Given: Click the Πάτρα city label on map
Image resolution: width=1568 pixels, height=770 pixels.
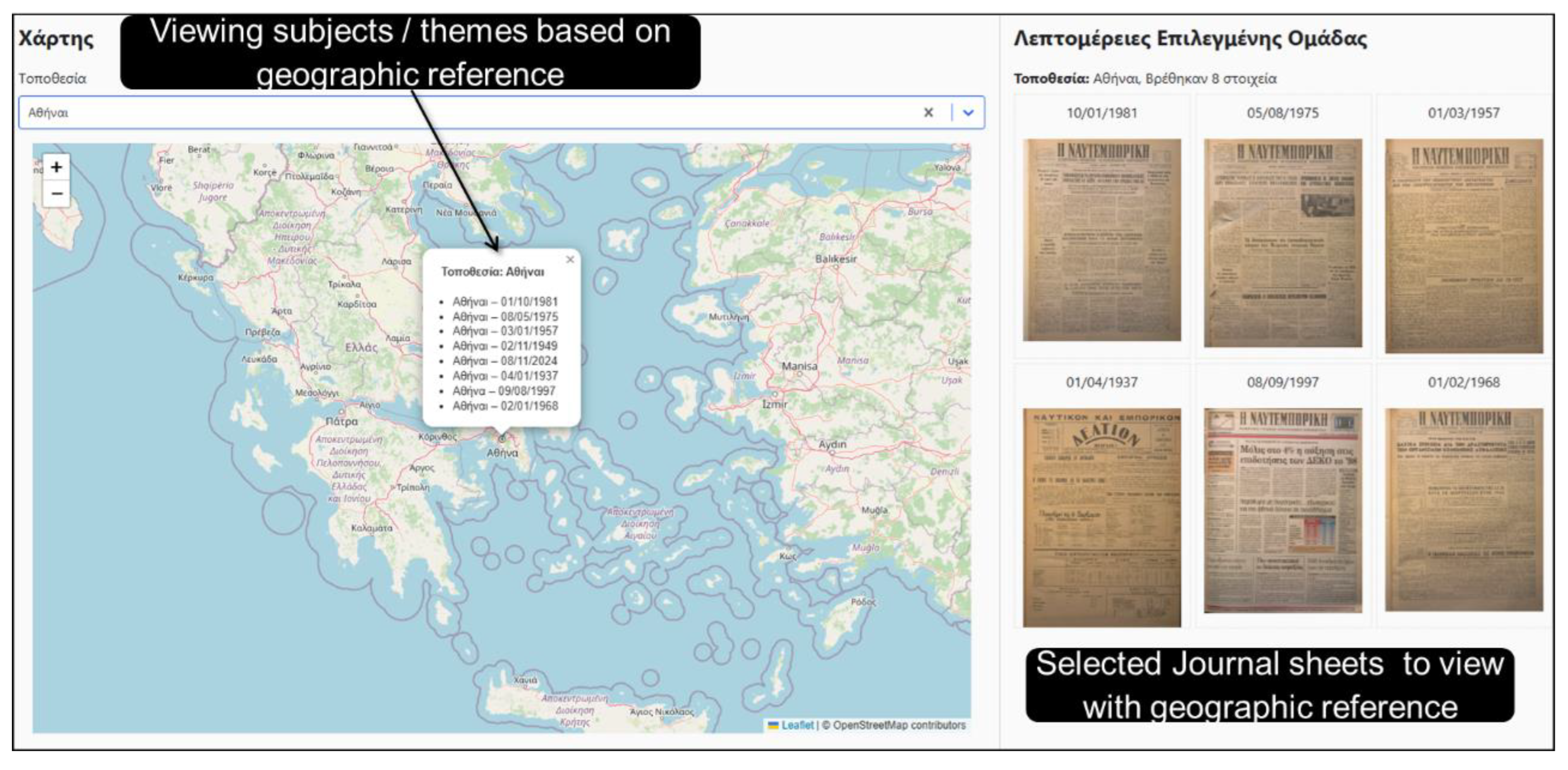Looking at the screenshot, I should pos(342,422).
